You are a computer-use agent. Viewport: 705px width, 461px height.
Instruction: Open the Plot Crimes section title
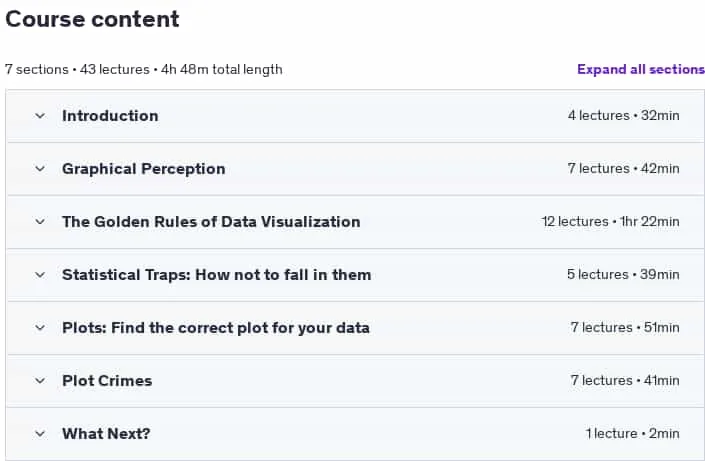pos(107,381)
